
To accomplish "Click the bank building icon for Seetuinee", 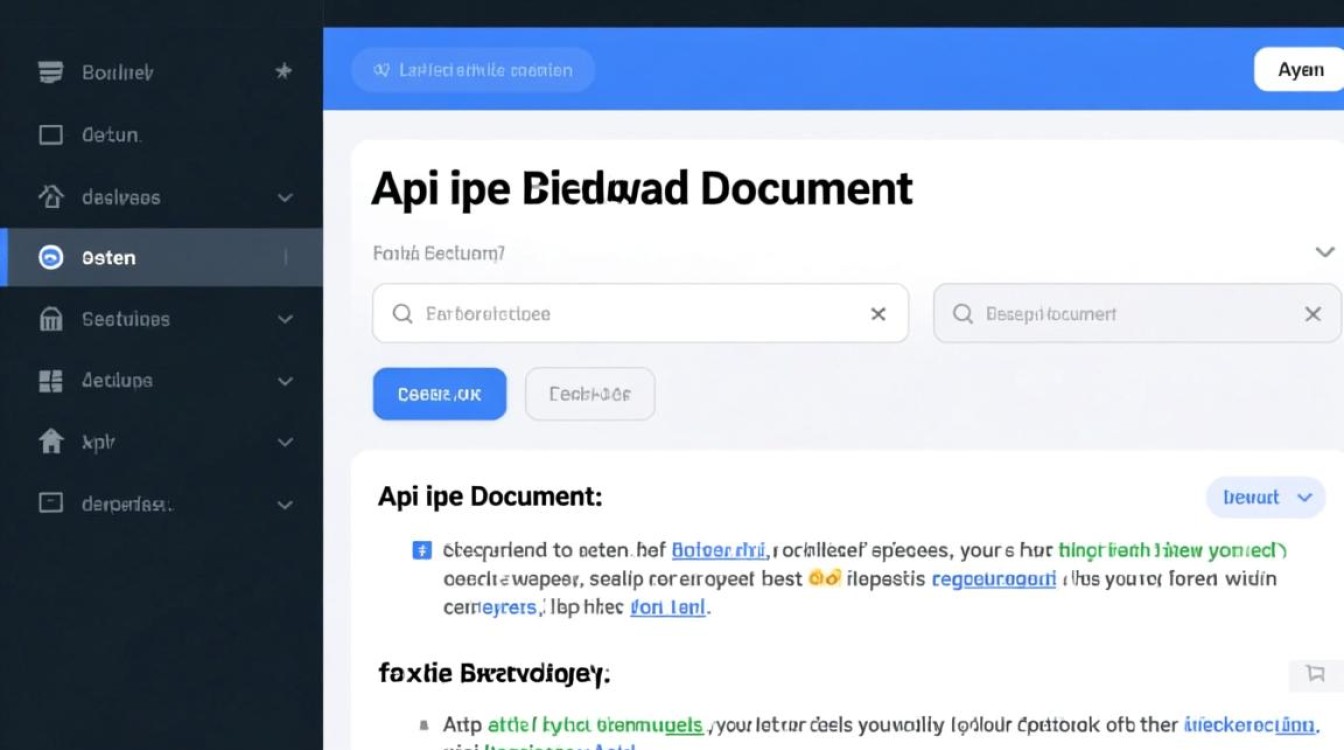I will (50, 319).
